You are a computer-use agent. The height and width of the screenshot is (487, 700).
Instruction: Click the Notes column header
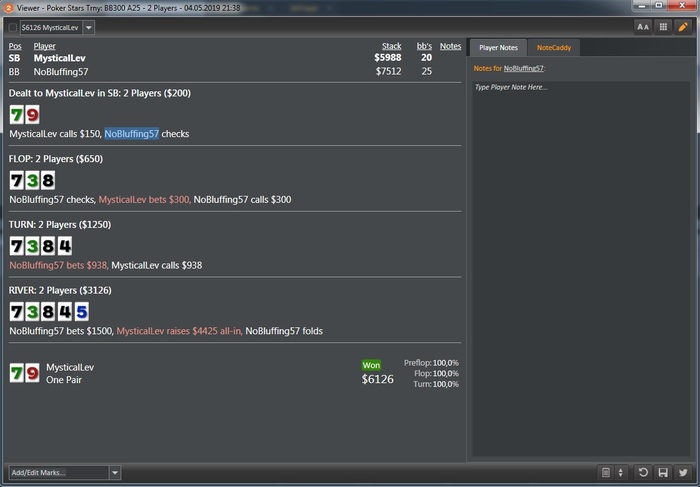tap(450, 46)
